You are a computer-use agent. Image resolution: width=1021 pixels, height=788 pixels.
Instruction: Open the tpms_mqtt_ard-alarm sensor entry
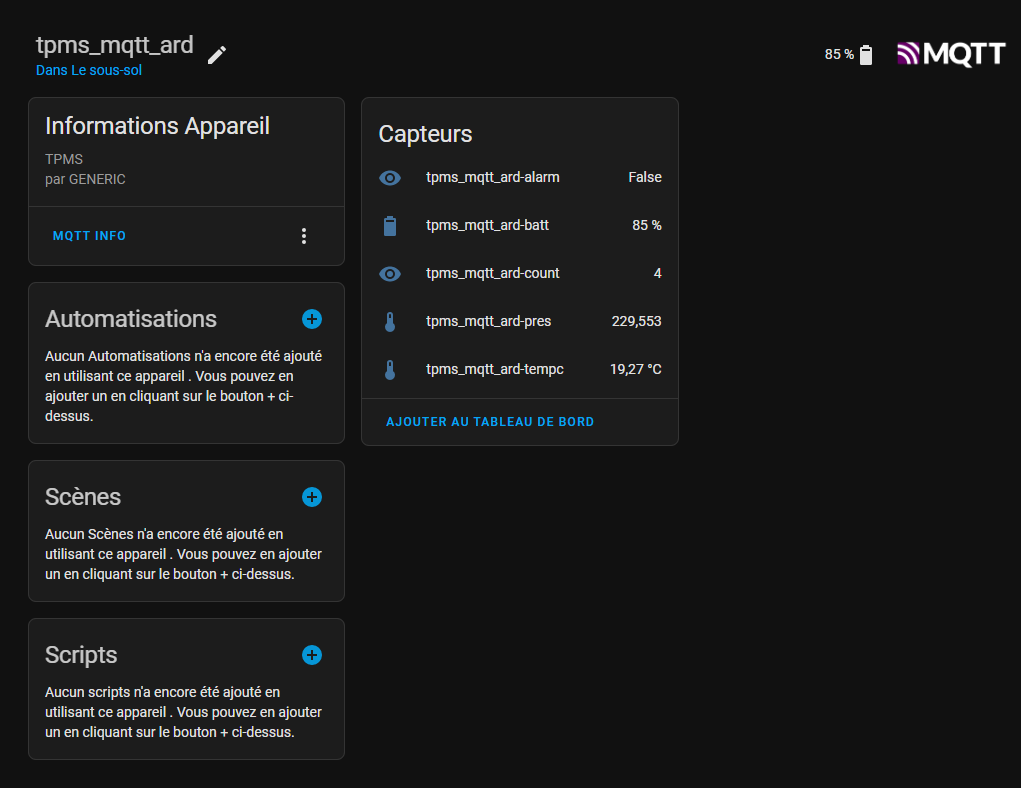click(520, 177)
